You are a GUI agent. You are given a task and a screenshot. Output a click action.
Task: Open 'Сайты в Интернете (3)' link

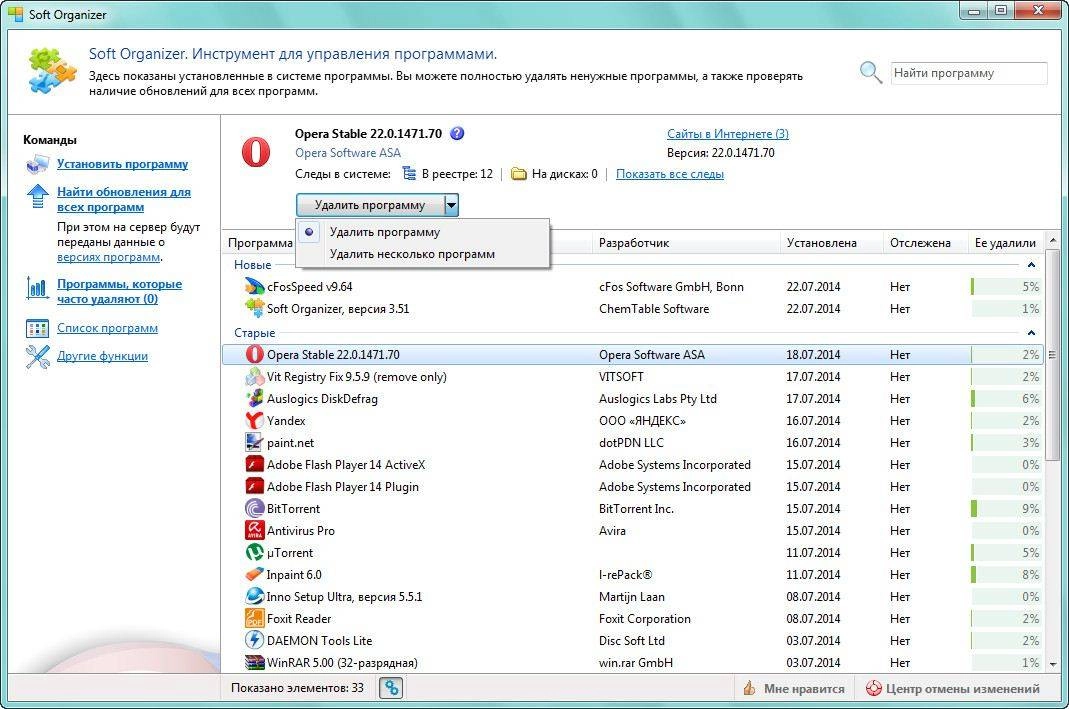coord(727,134)
